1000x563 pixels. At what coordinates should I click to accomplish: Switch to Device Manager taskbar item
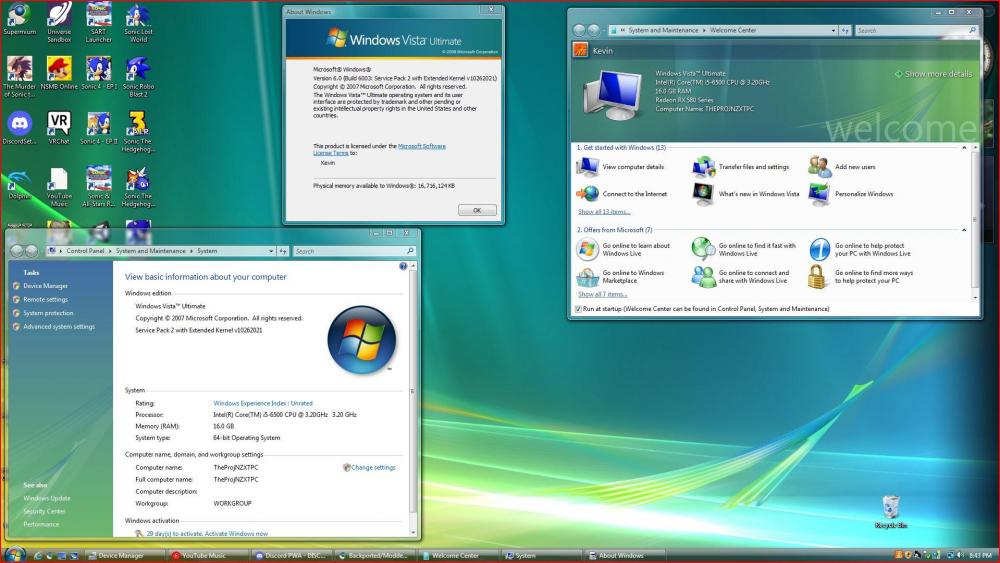click(120, 556)
